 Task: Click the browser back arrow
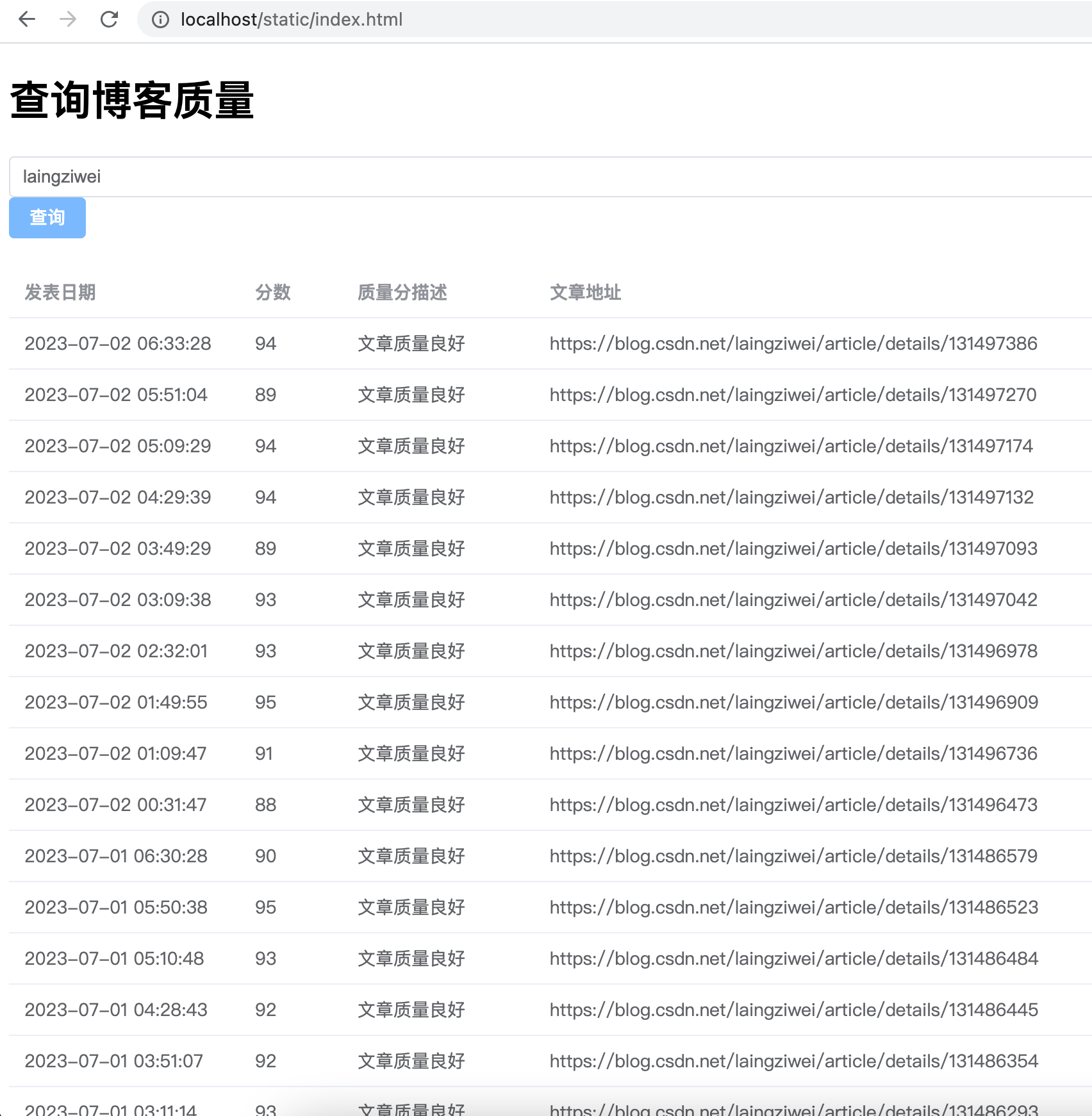(27, 19)
